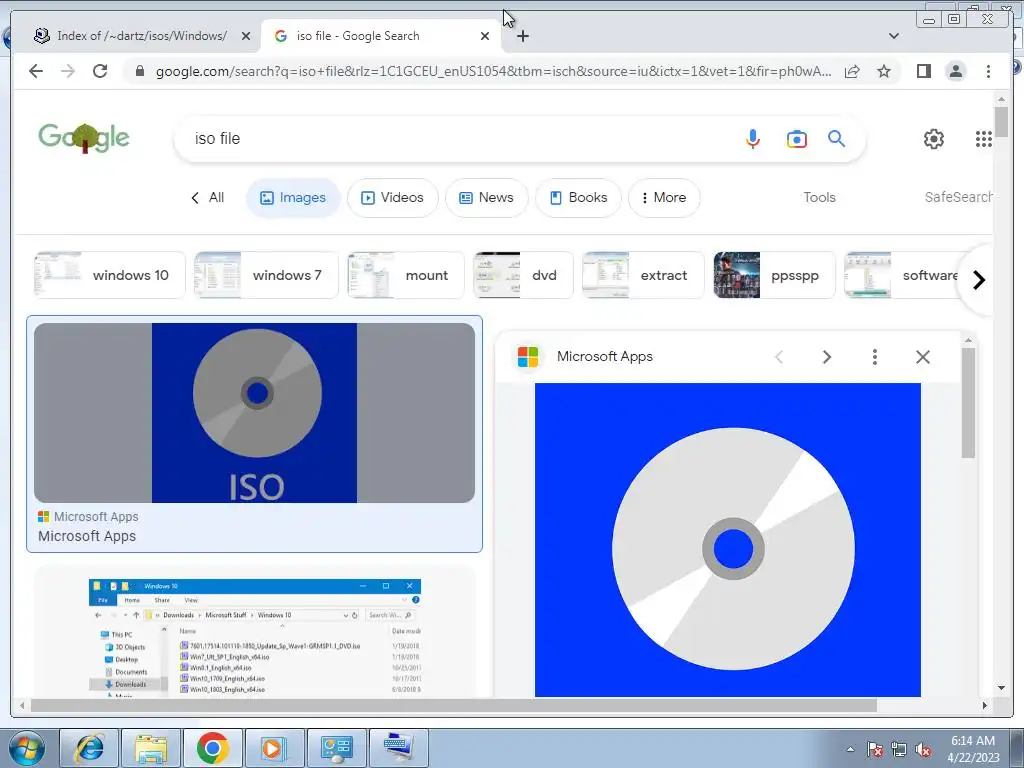Open the Chrome side panel
Screen dimensions: 1024x768
point(923,71)
